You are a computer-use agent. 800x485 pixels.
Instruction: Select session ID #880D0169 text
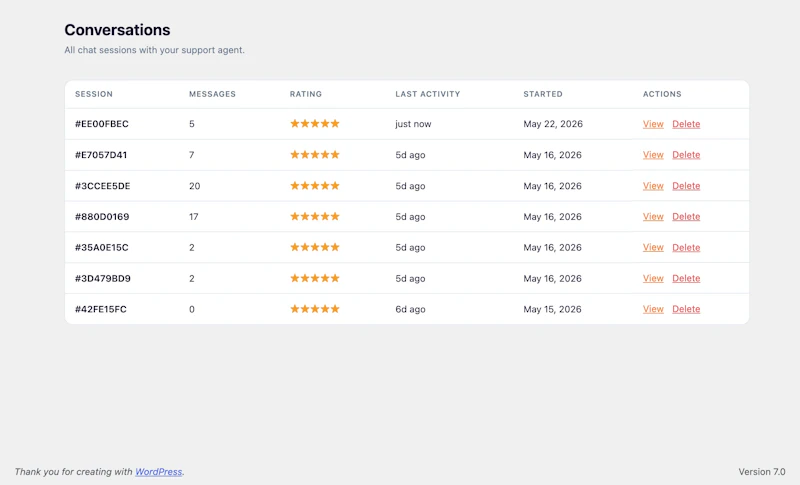click(x=102, y=217)
